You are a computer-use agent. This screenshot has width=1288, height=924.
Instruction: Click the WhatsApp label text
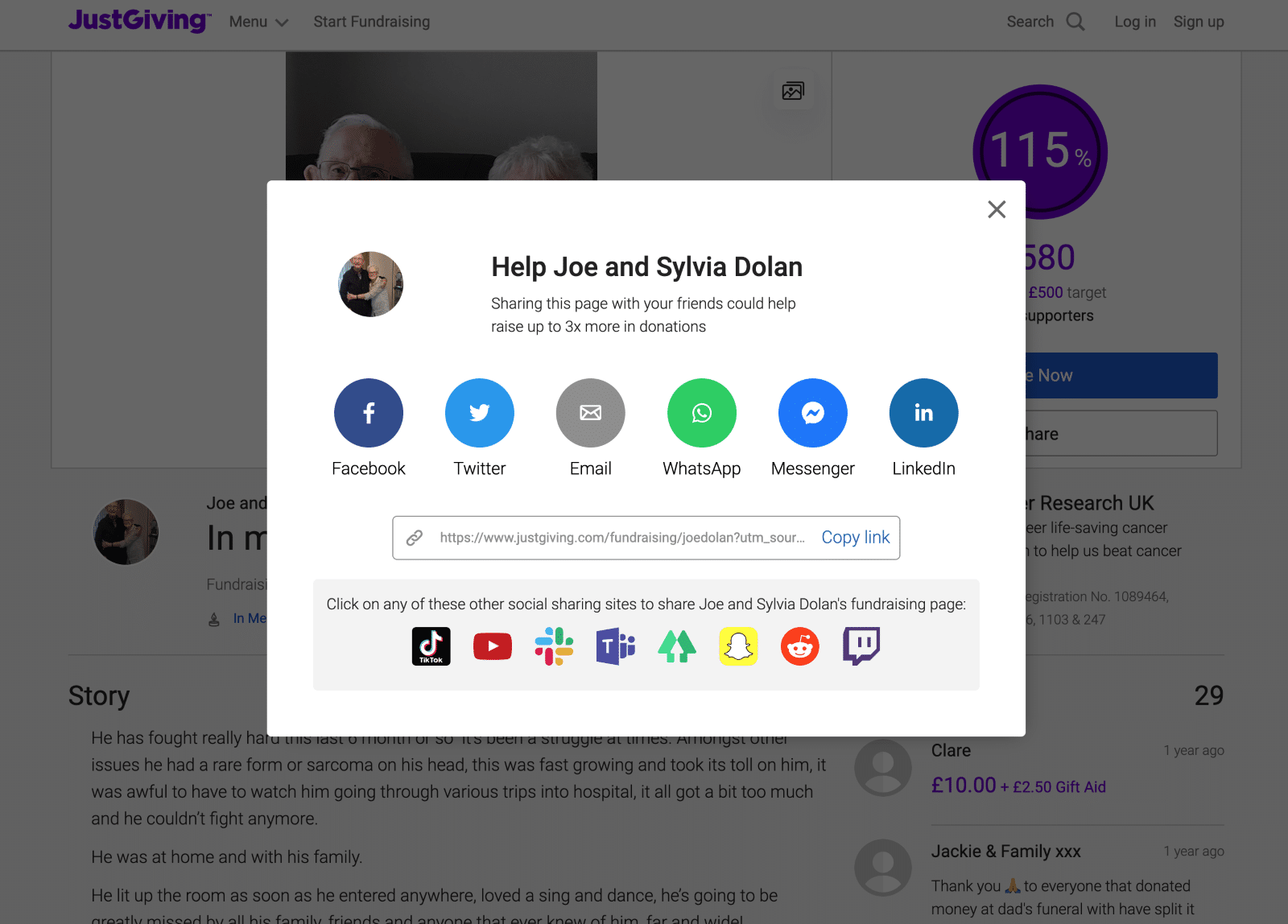(x=702, y=468)
